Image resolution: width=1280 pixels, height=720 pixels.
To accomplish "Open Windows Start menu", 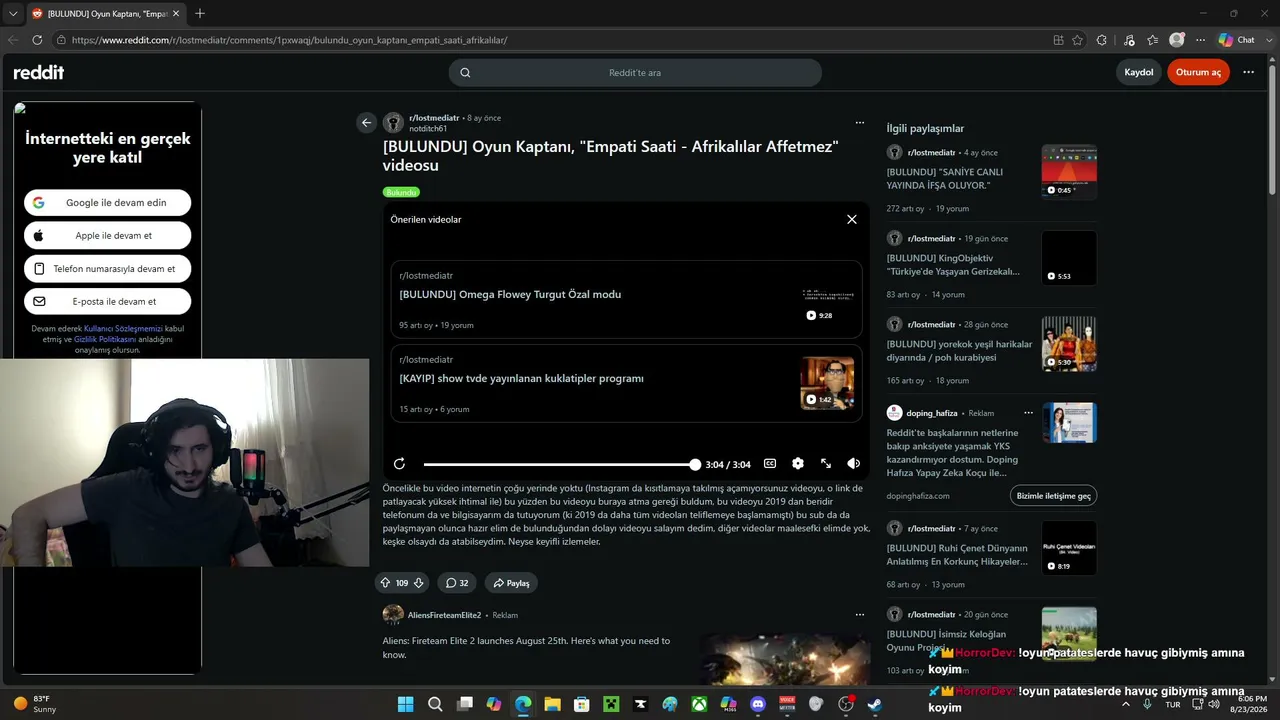I will click(405, 704).
